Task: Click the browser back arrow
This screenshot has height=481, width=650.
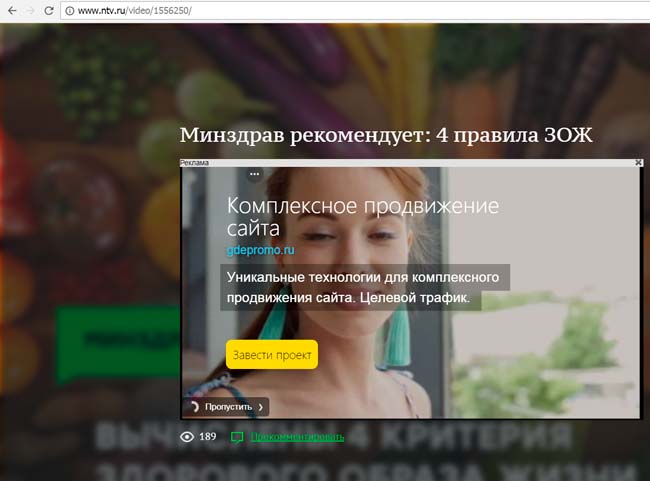Action: (x=12, y=10)
